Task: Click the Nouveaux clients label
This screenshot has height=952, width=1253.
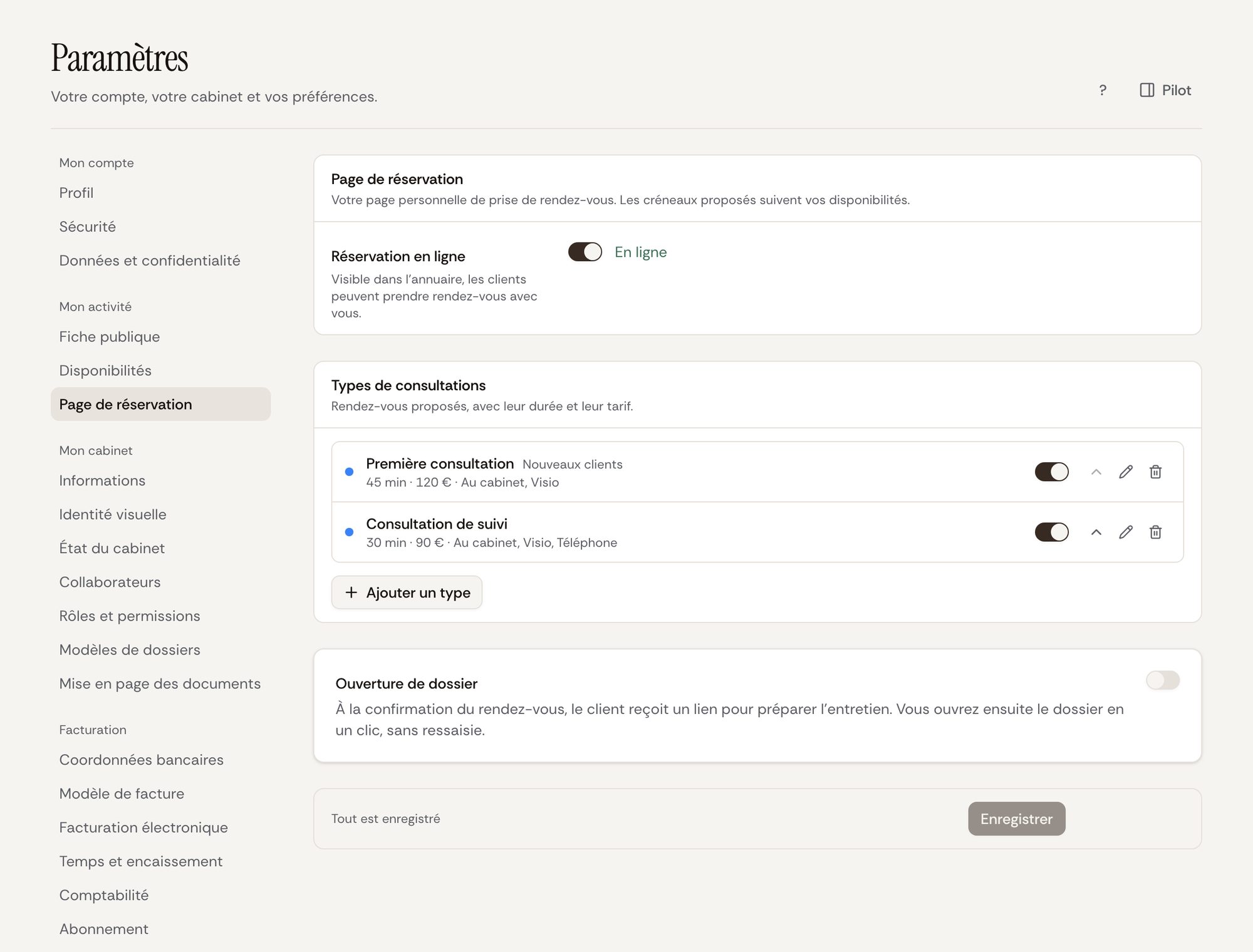Action: point(573,465)
